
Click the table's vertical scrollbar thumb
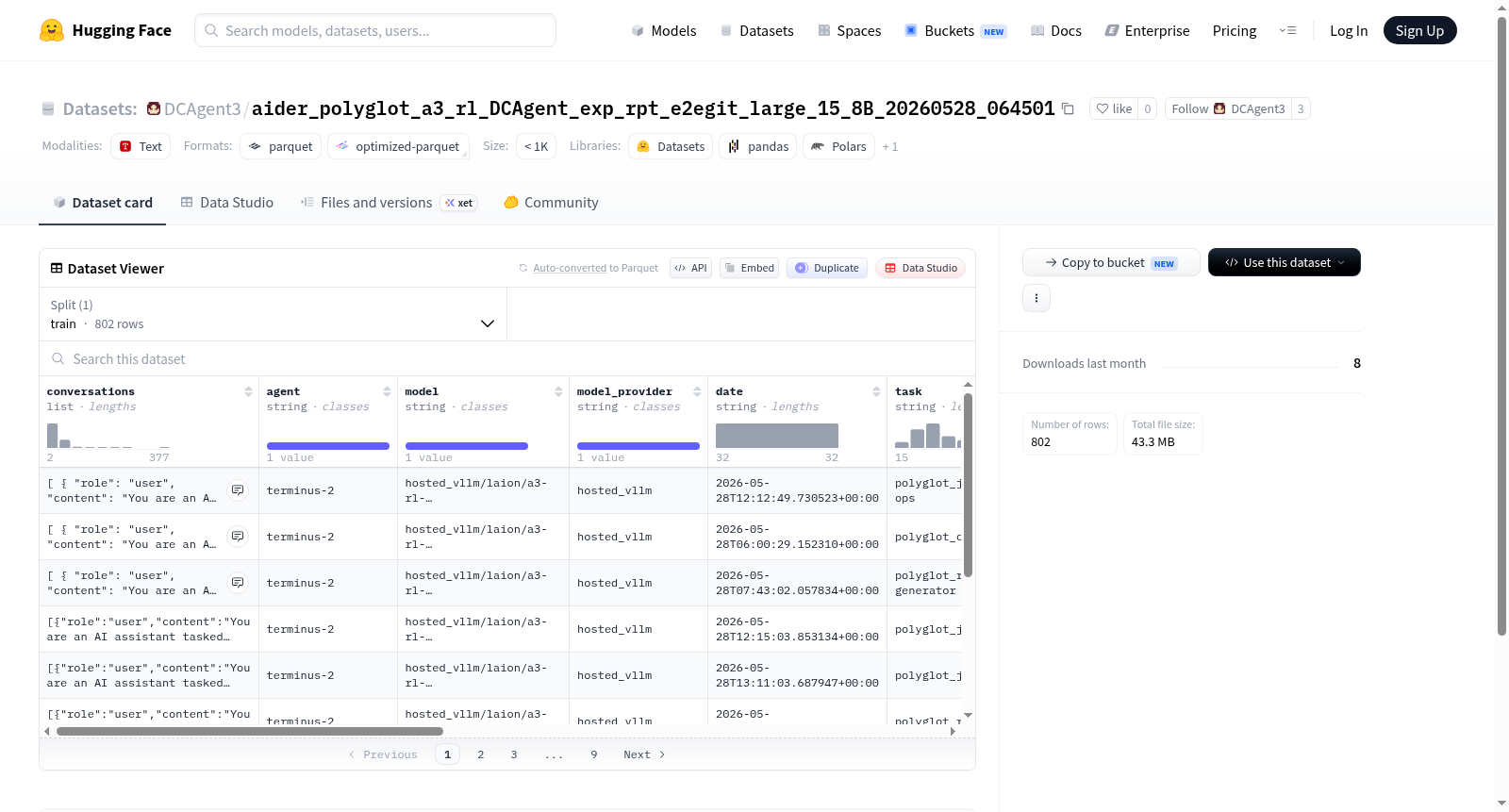tap(968, 485)
